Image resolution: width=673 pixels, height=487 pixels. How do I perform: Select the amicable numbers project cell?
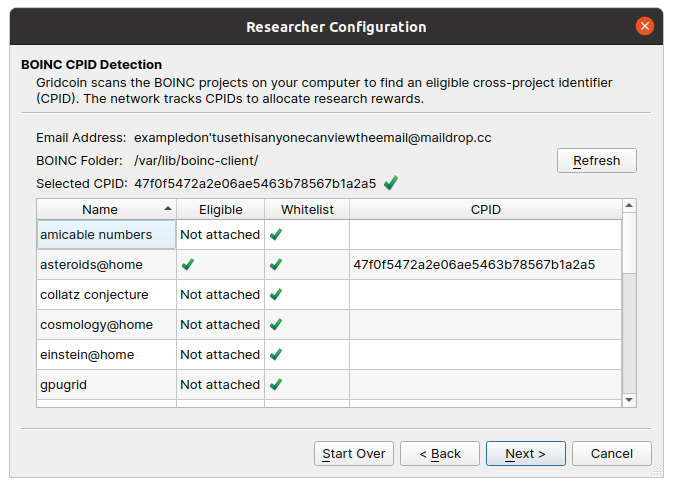(106, 234)
